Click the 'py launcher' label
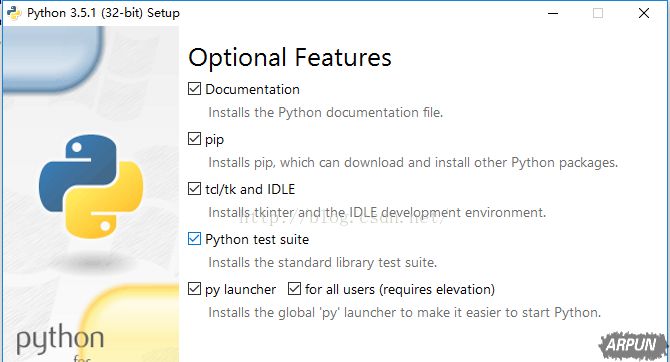670x362 pixels. click(241, 289)
